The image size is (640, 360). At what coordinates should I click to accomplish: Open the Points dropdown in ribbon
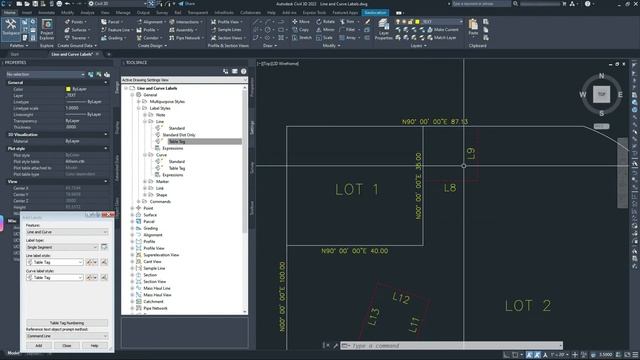pos(75,22)
